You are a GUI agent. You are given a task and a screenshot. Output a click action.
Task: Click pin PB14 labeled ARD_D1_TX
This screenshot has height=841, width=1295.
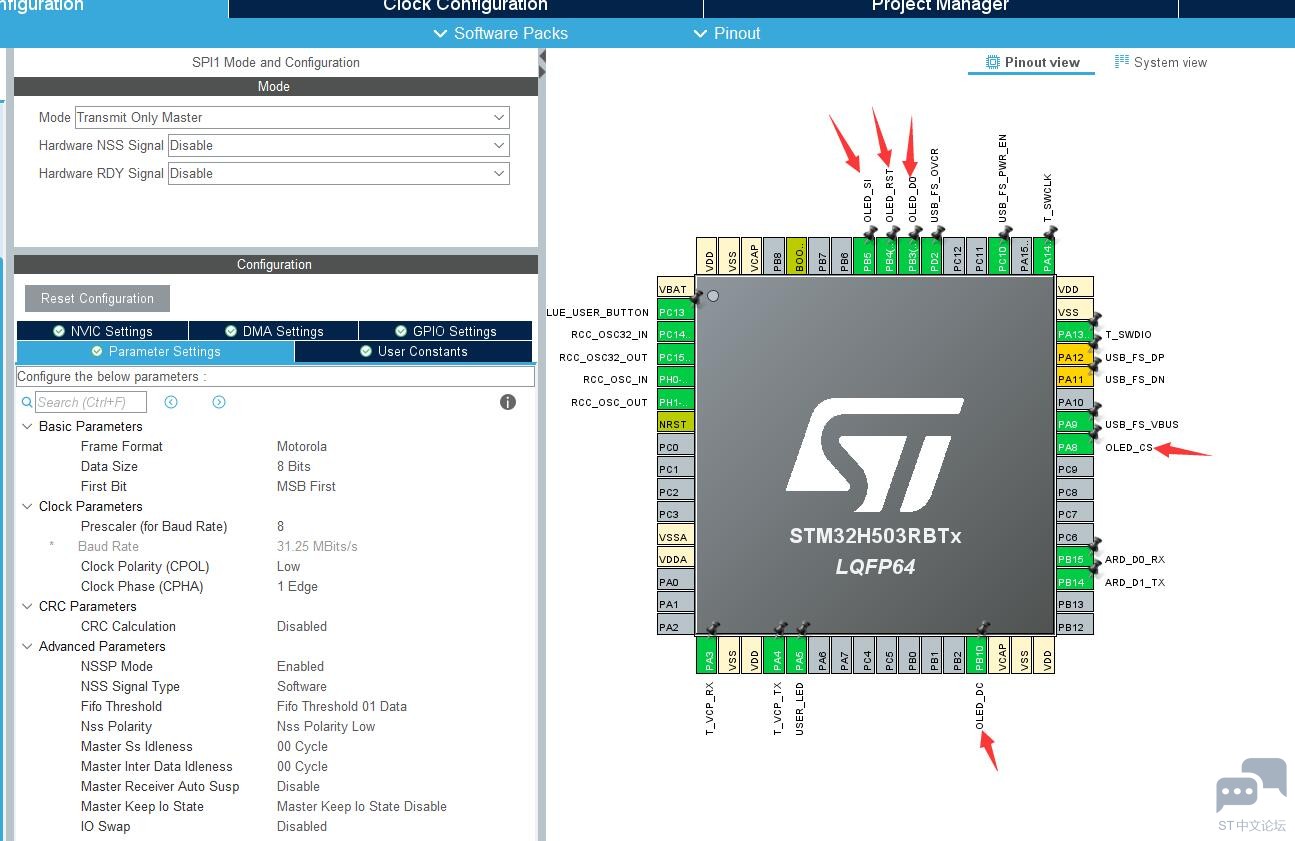pyautogui.click(x=1075, y=582)
